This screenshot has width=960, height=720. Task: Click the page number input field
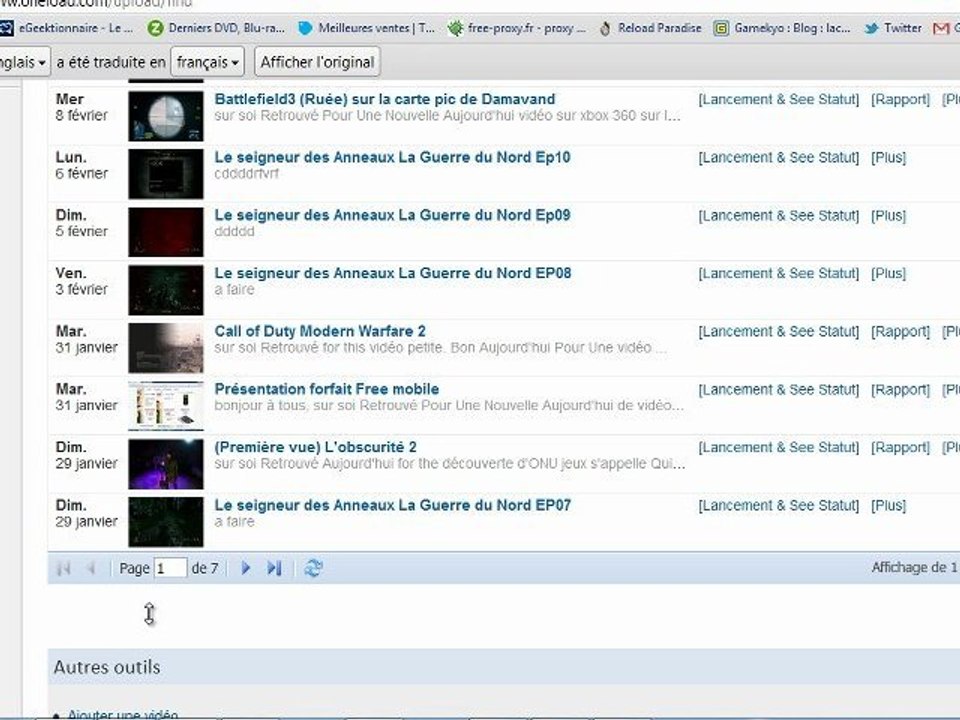click(x=170, y=568)
